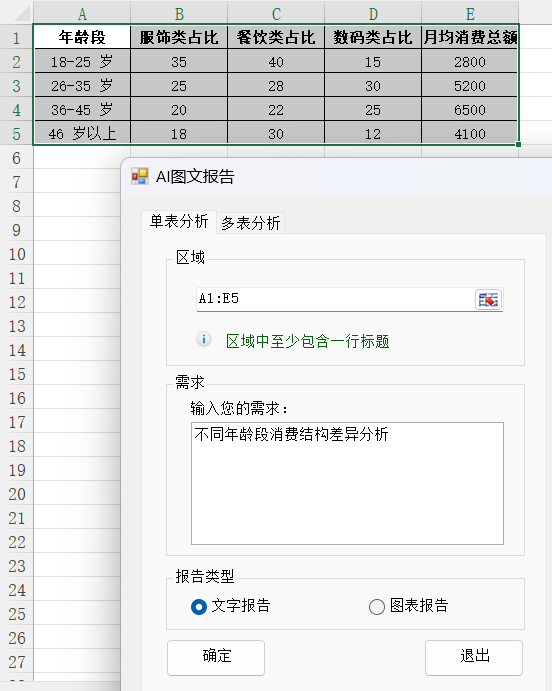Click inside the 需求 requirement text box

point(347,483)
